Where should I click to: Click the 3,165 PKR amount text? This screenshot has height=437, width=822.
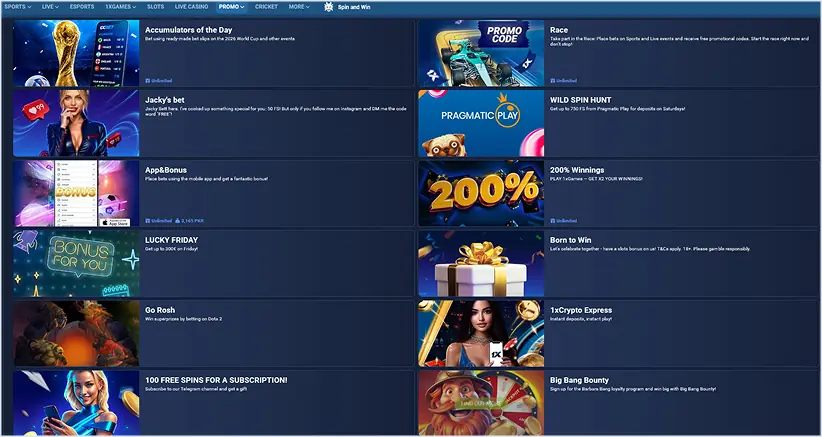[193, 221]
